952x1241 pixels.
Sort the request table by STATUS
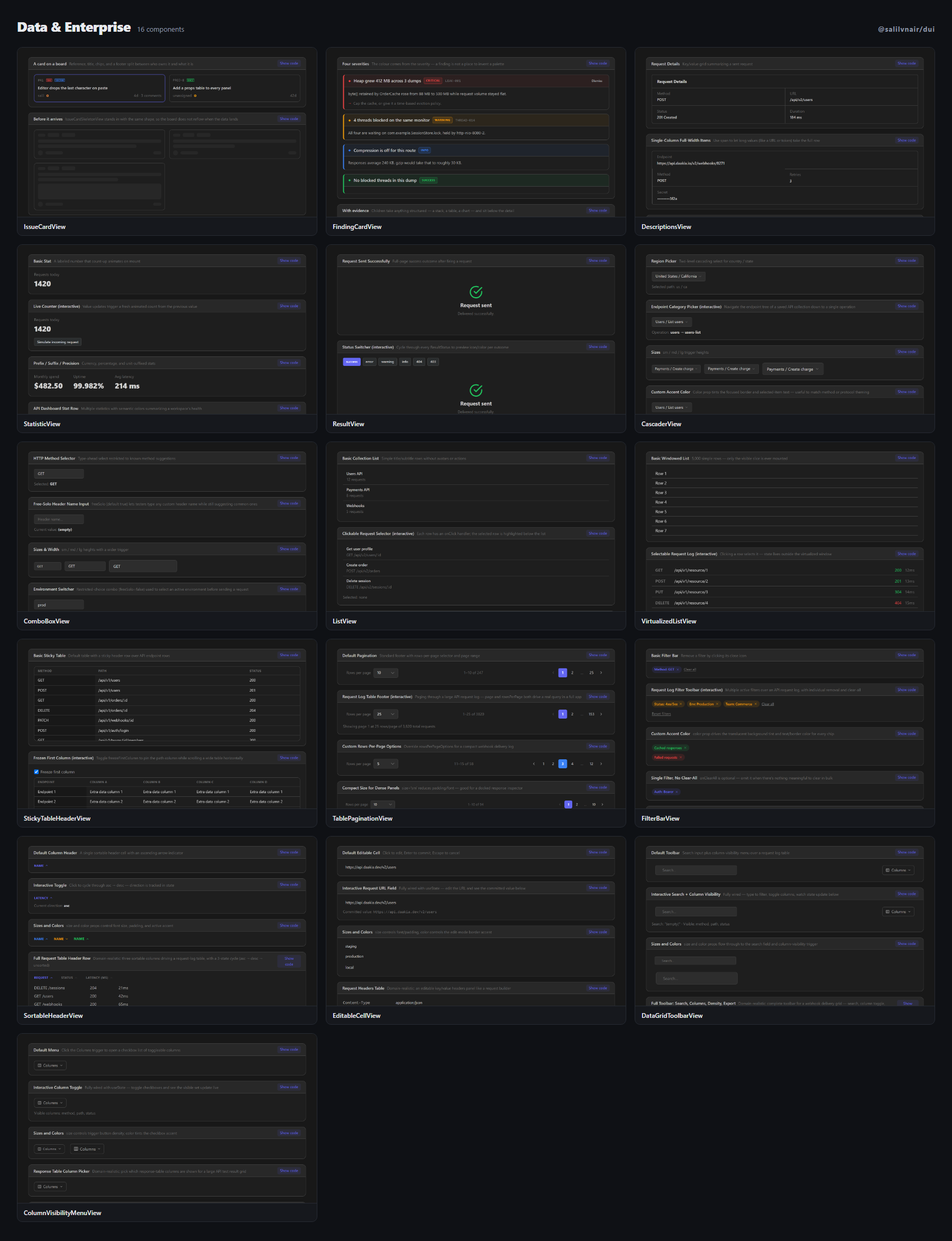pyautogui.click(x=69, y=978)
